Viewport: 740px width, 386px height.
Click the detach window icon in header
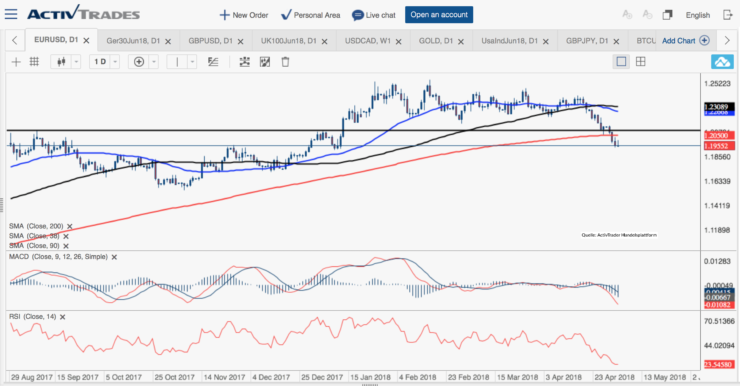[667, 15]
